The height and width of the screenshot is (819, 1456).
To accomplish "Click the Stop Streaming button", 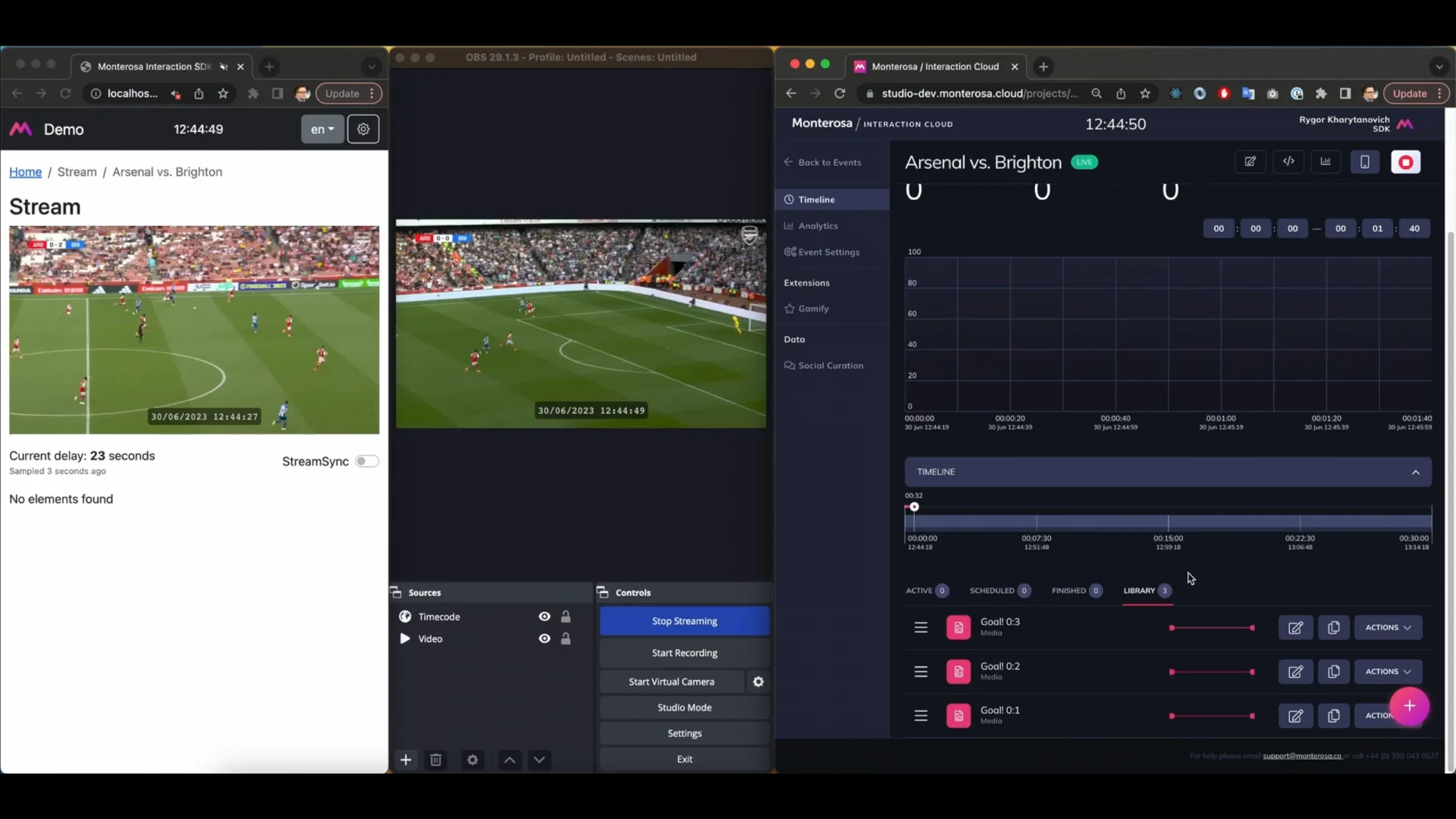I will (x=683, y=620).
